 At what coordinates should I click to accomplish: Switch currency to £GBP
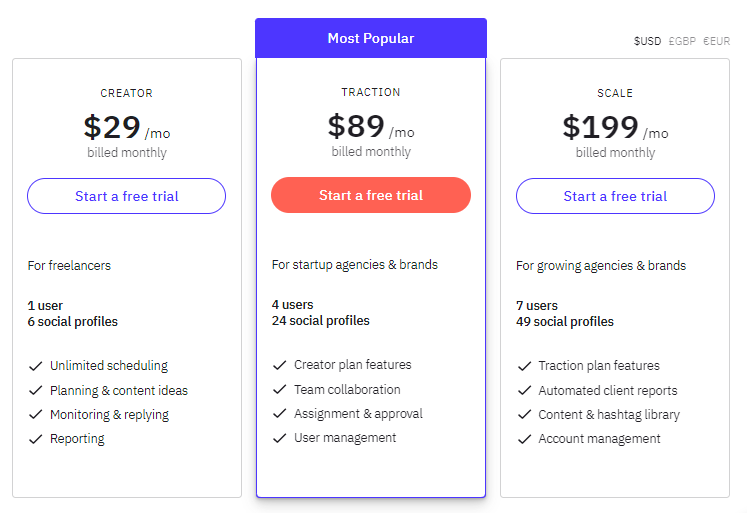(682, 41)
